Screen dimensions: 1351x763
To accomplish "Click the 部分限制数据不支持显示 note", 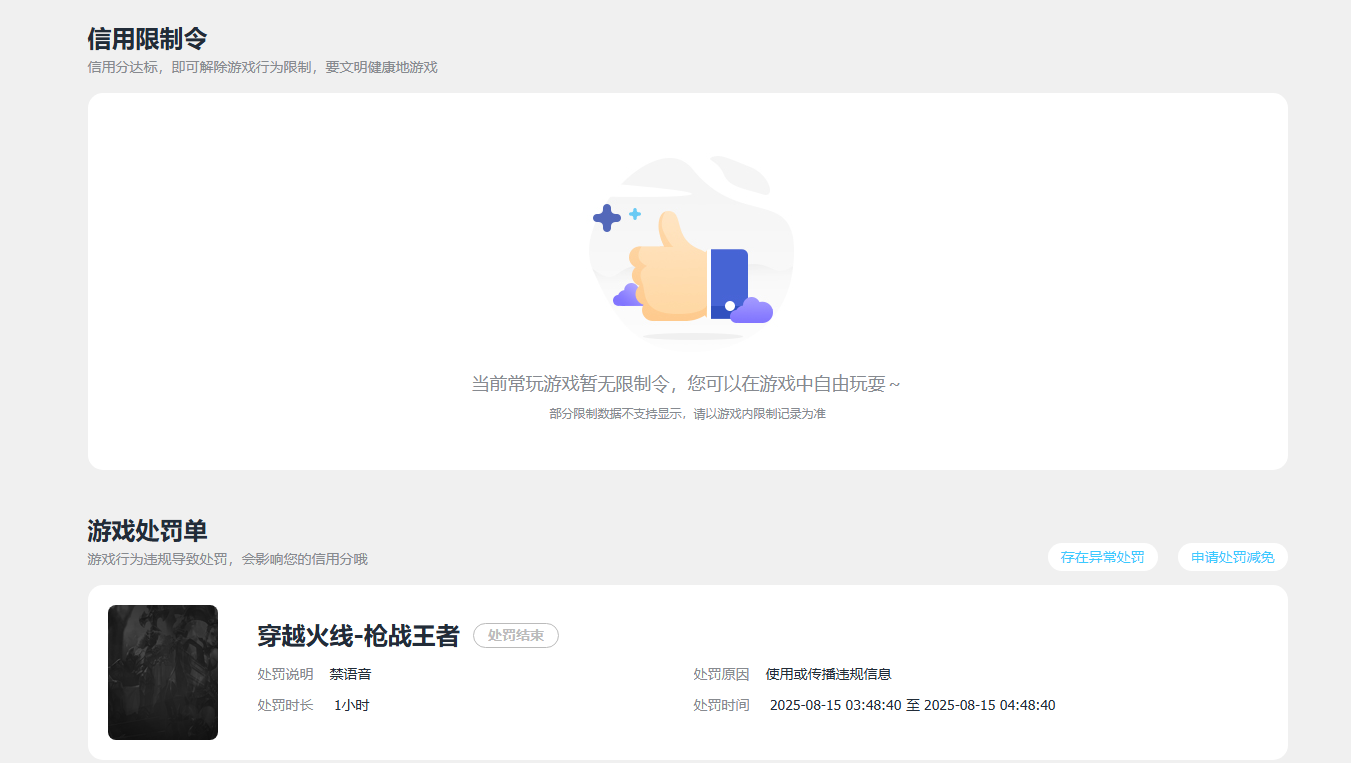I will click(687, 413).
